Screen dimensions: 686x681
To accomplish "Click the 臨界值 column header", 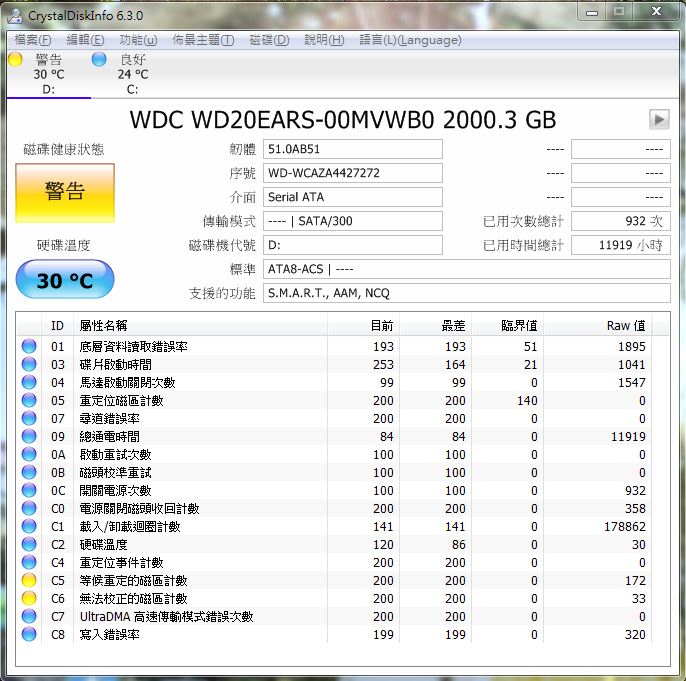I will pyautogui.click(x=508, y=326).
